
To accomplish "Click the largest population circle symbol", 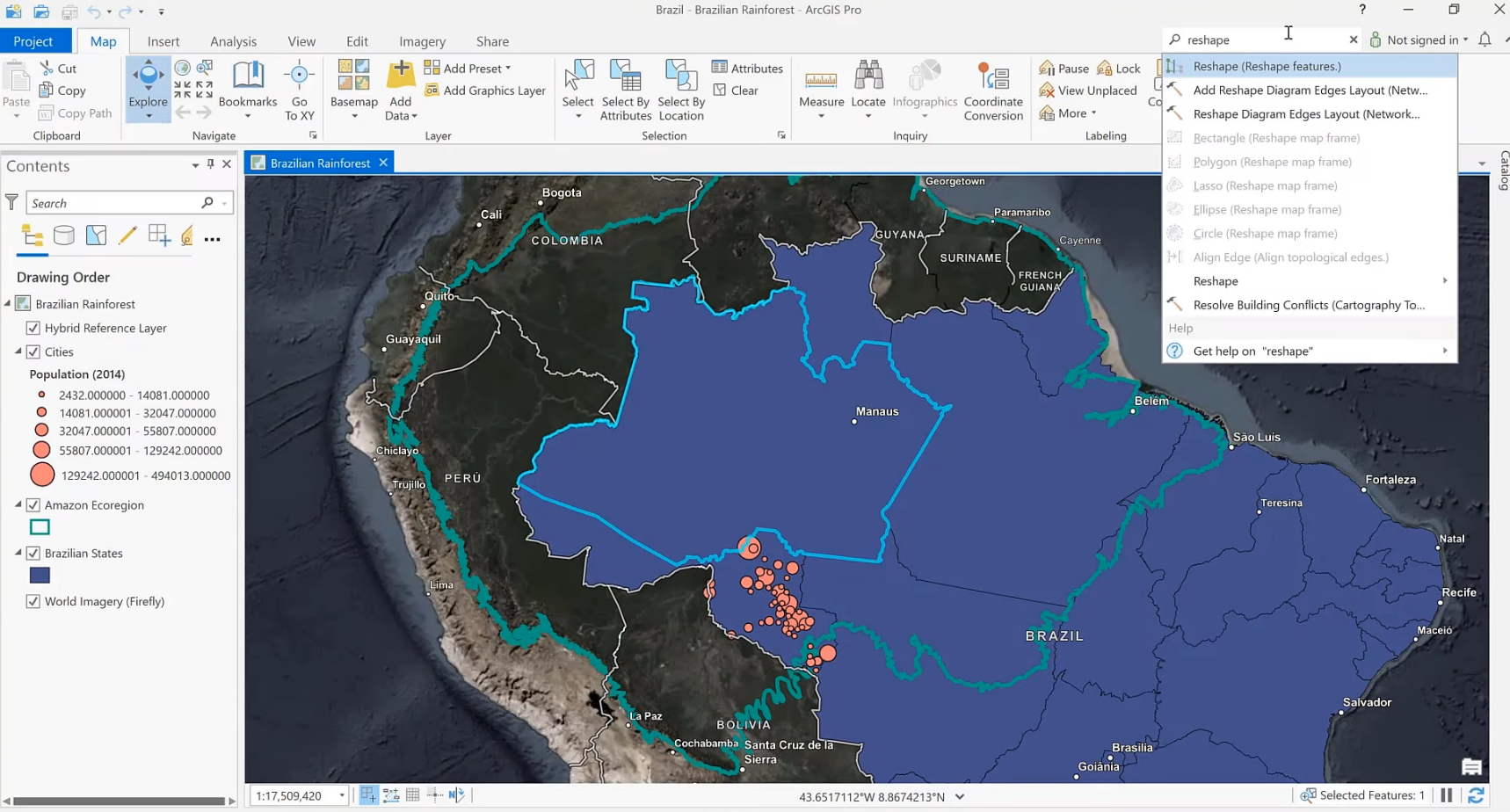I will pyautogui.click(x=42, y=475).
